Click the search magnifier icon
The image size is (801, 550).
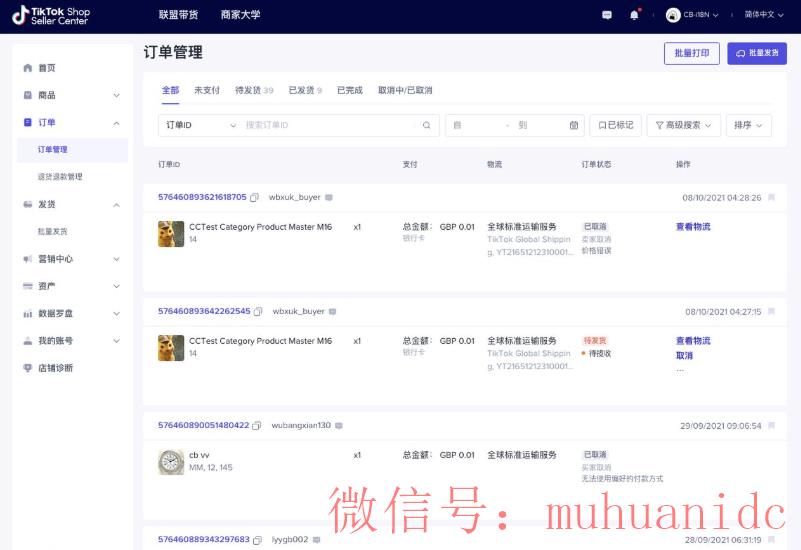pyautogui.click(x=427, y=125)
